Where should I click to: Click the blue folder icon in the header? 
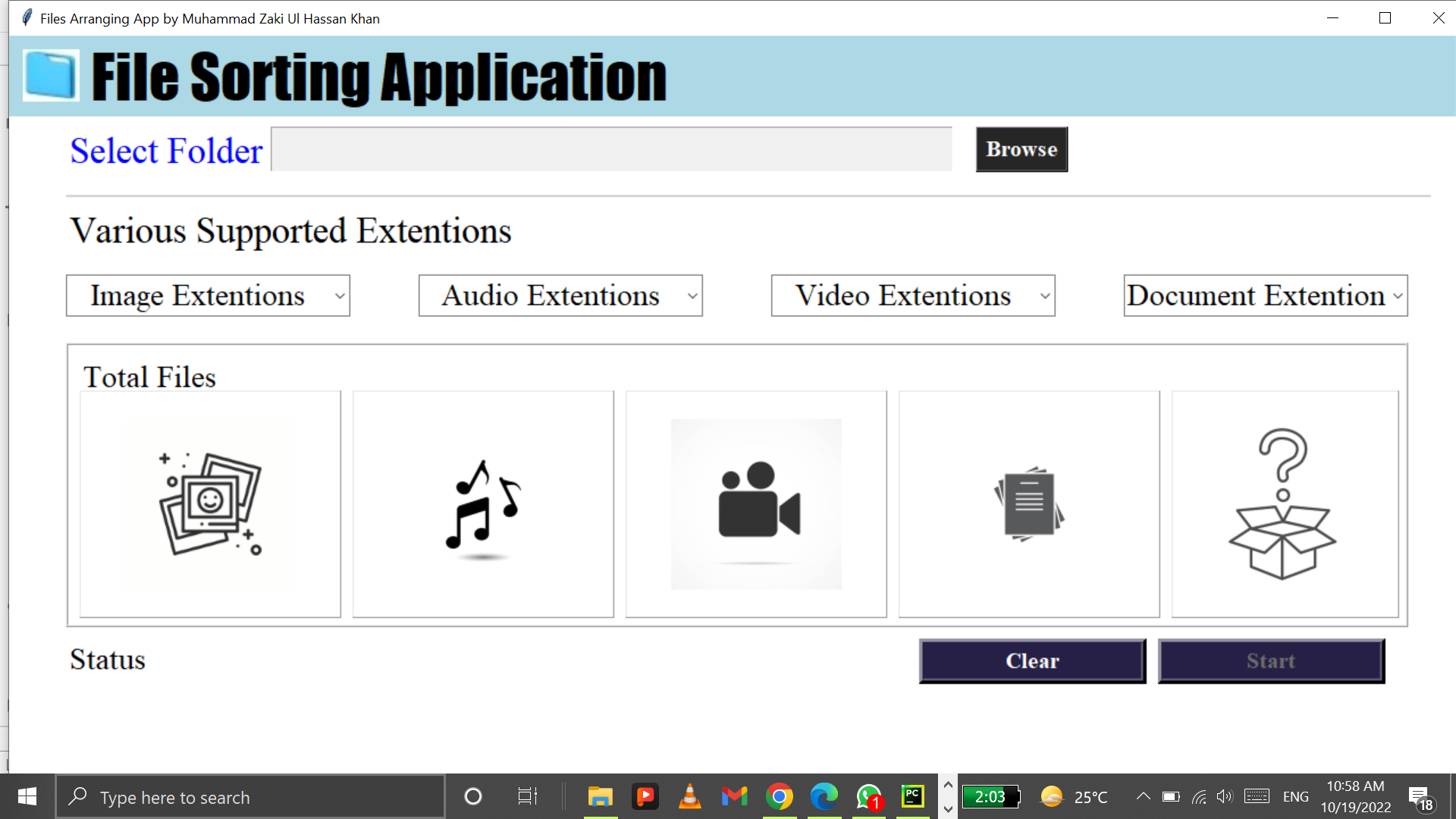point(50,75)
